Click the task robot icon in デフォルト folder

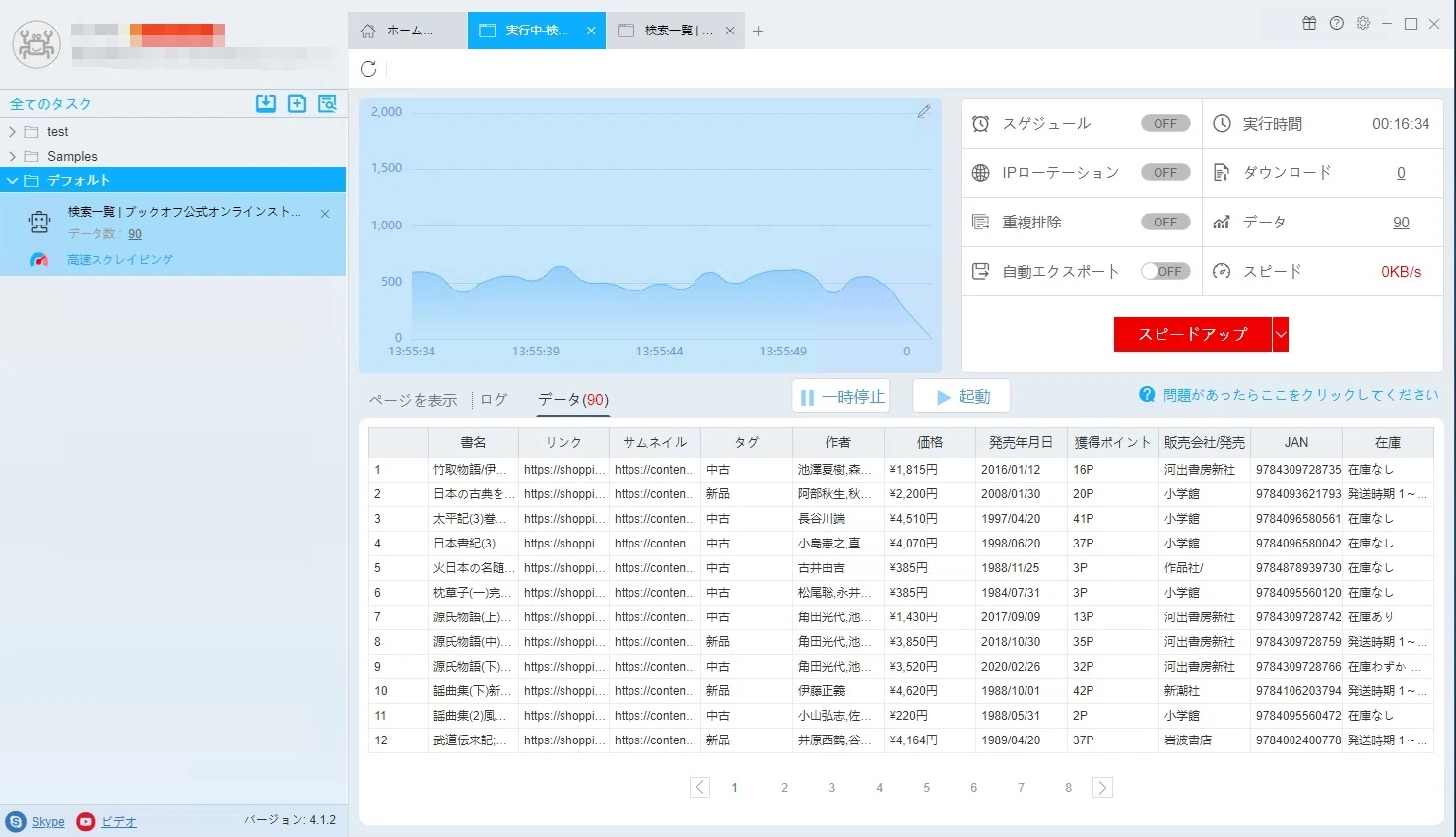coord(39,222)
